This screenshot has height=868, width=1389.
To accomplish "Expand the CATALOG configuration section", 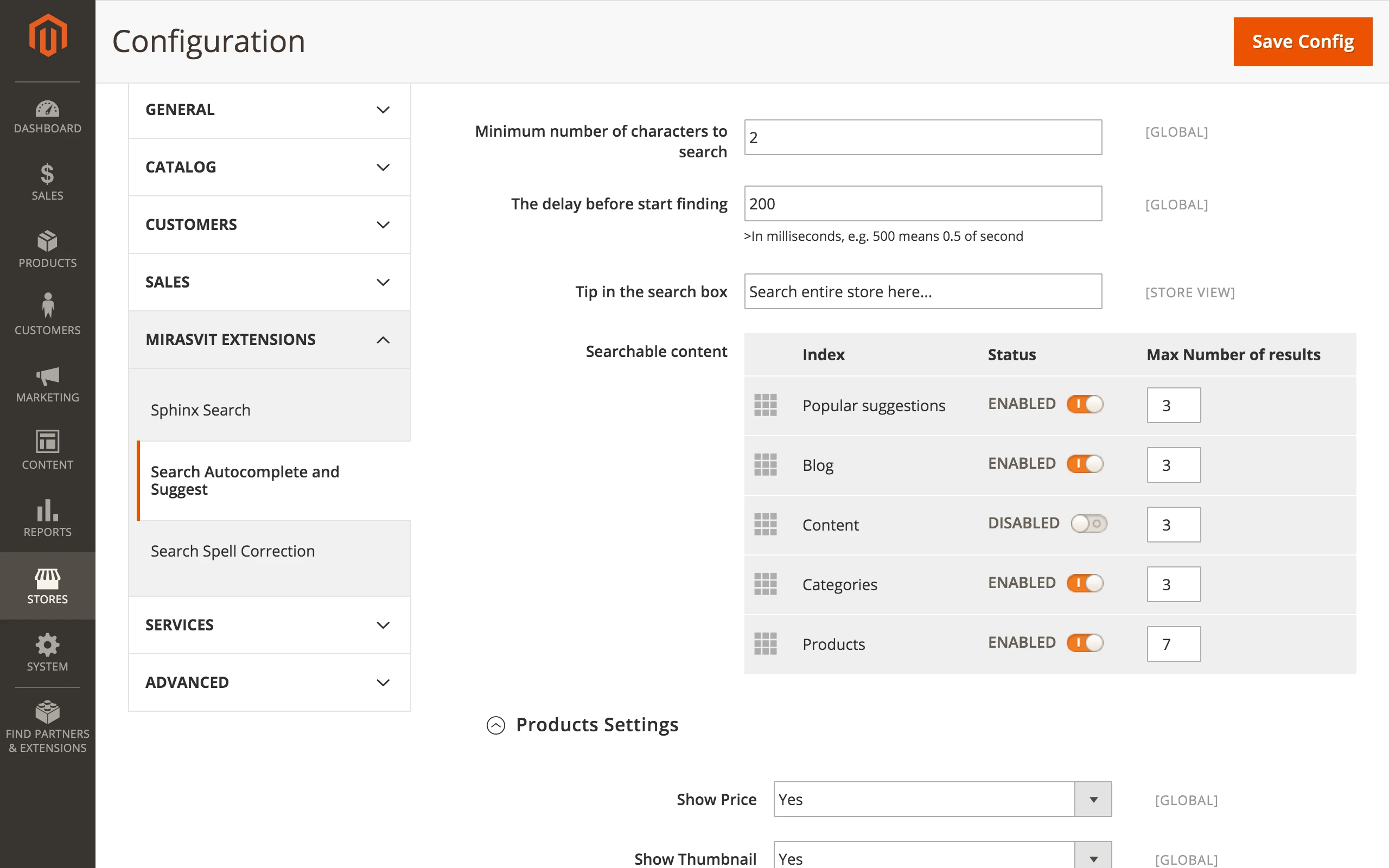I will pos(269,167).
